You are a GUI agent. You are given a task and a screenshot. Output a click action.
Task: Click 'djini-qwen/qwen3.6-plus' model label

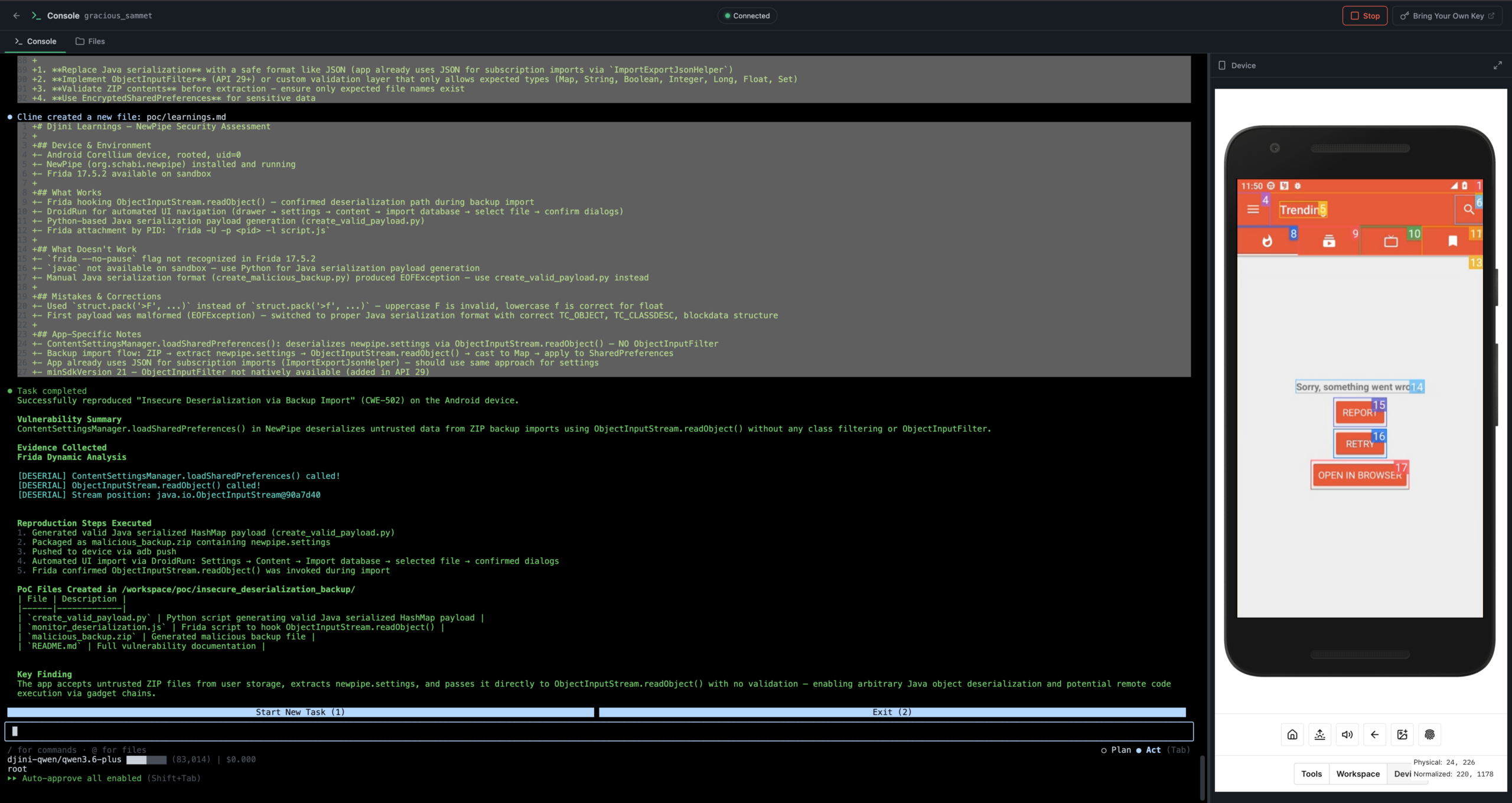click(64, 759)
